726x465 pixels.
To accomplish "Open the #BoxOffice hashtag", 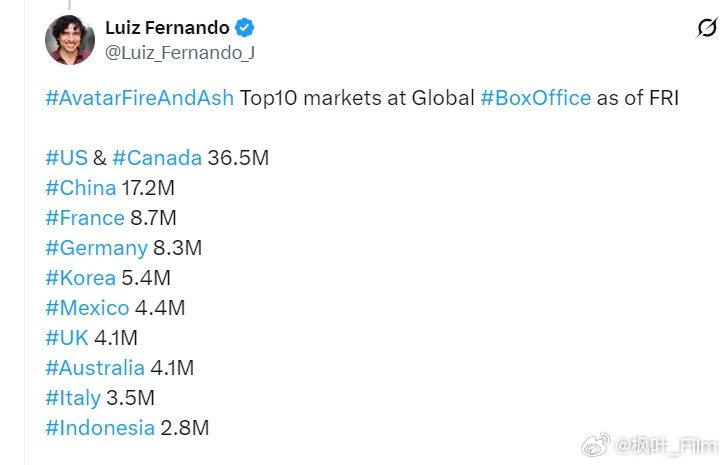I will pos(535,99).
